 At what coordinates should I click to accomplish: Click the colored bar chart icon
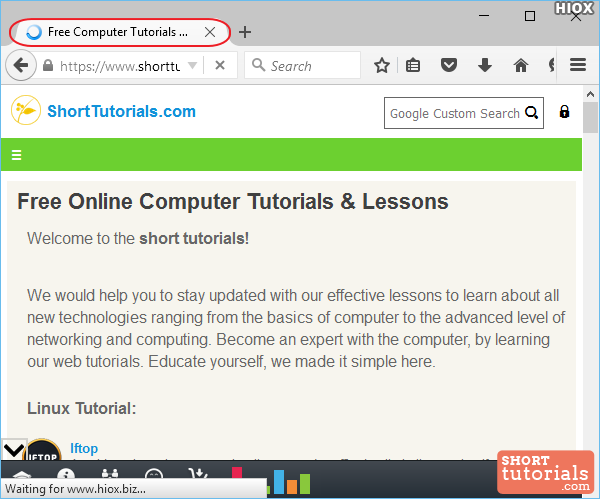(291, 480)
